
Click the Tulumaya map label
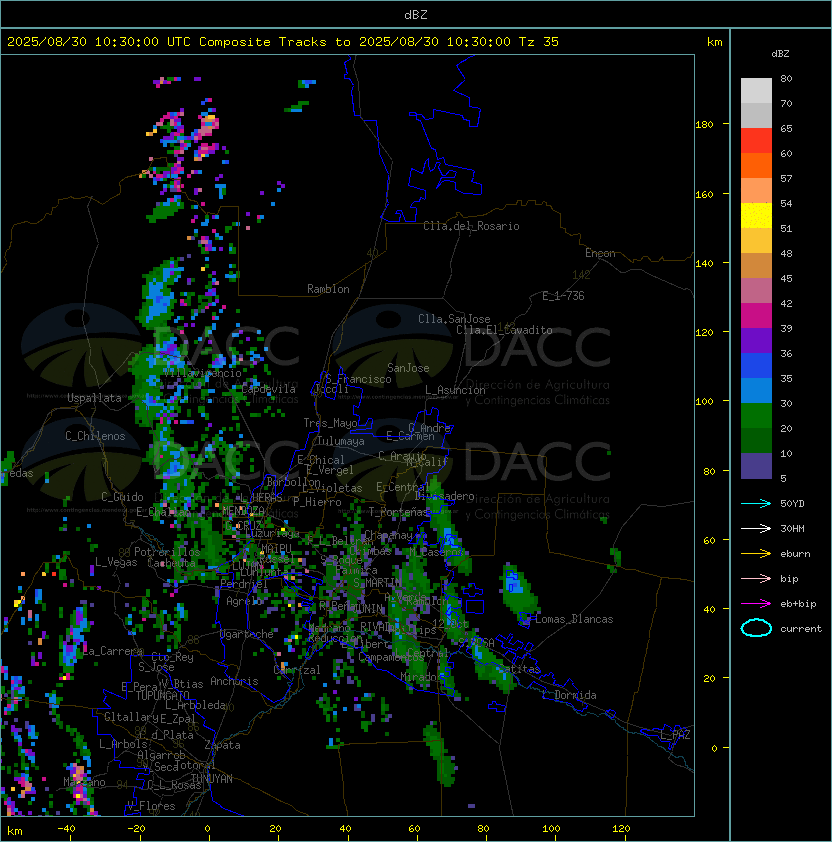pyautogui.click(x=341, y=441)
